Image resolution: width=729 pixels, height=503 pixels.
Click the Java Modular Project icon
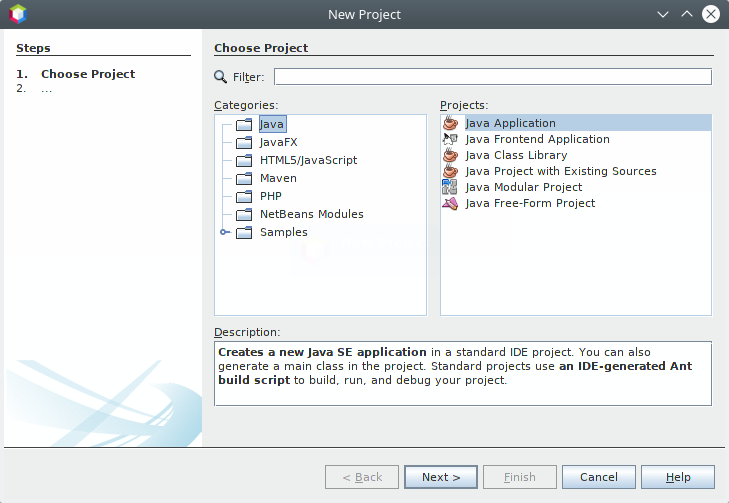point(450,187)
